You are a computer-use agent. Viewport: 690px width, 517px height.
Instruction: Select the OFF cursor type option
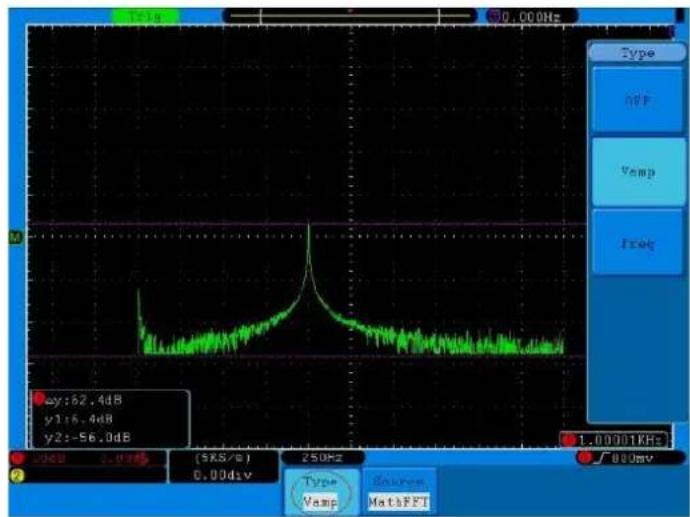coord(637,100)
